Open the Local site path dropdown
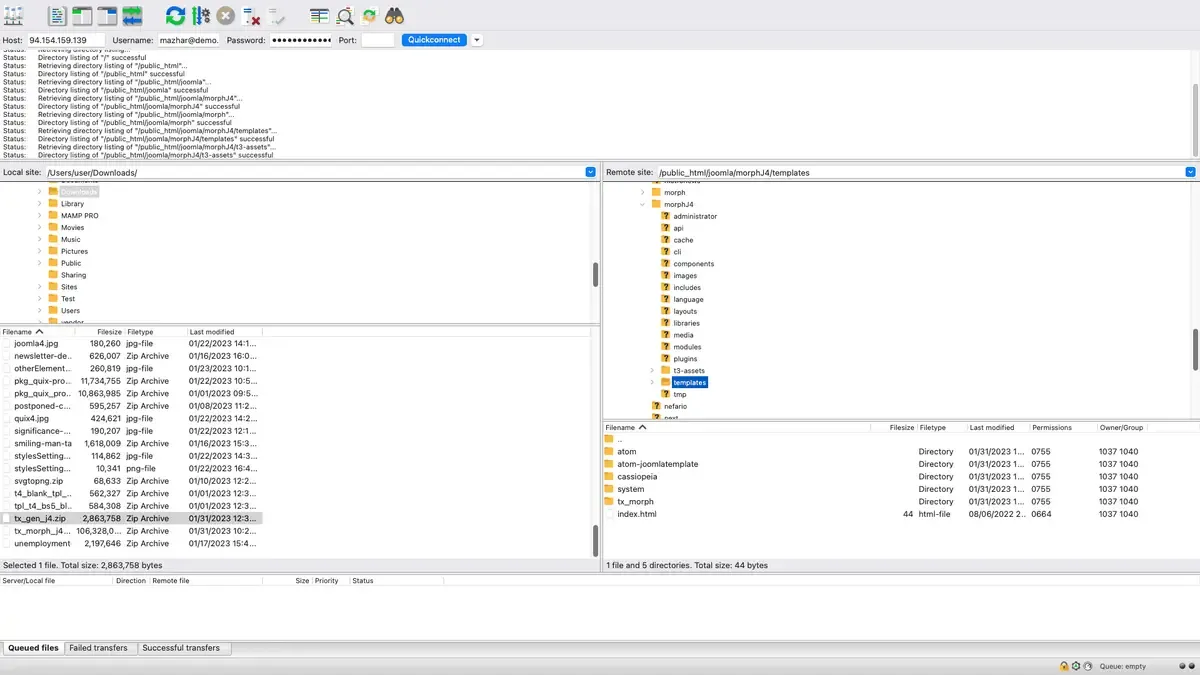This screenshot has width=1200, height=675. [591, 172]
